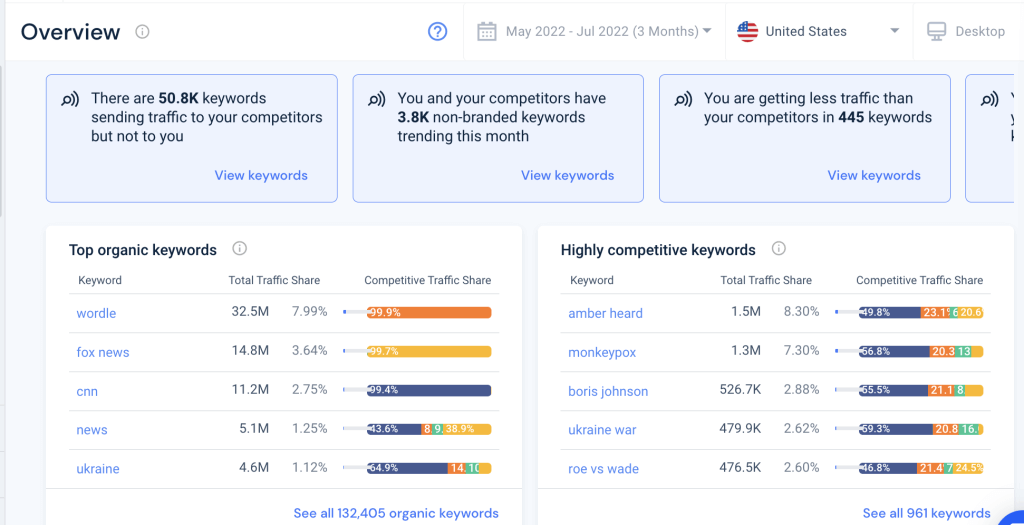This screenshot has height=525, width=1024.
Task: Click Competitive Traffic Share header in Top organic
Action: pos(428,280)
